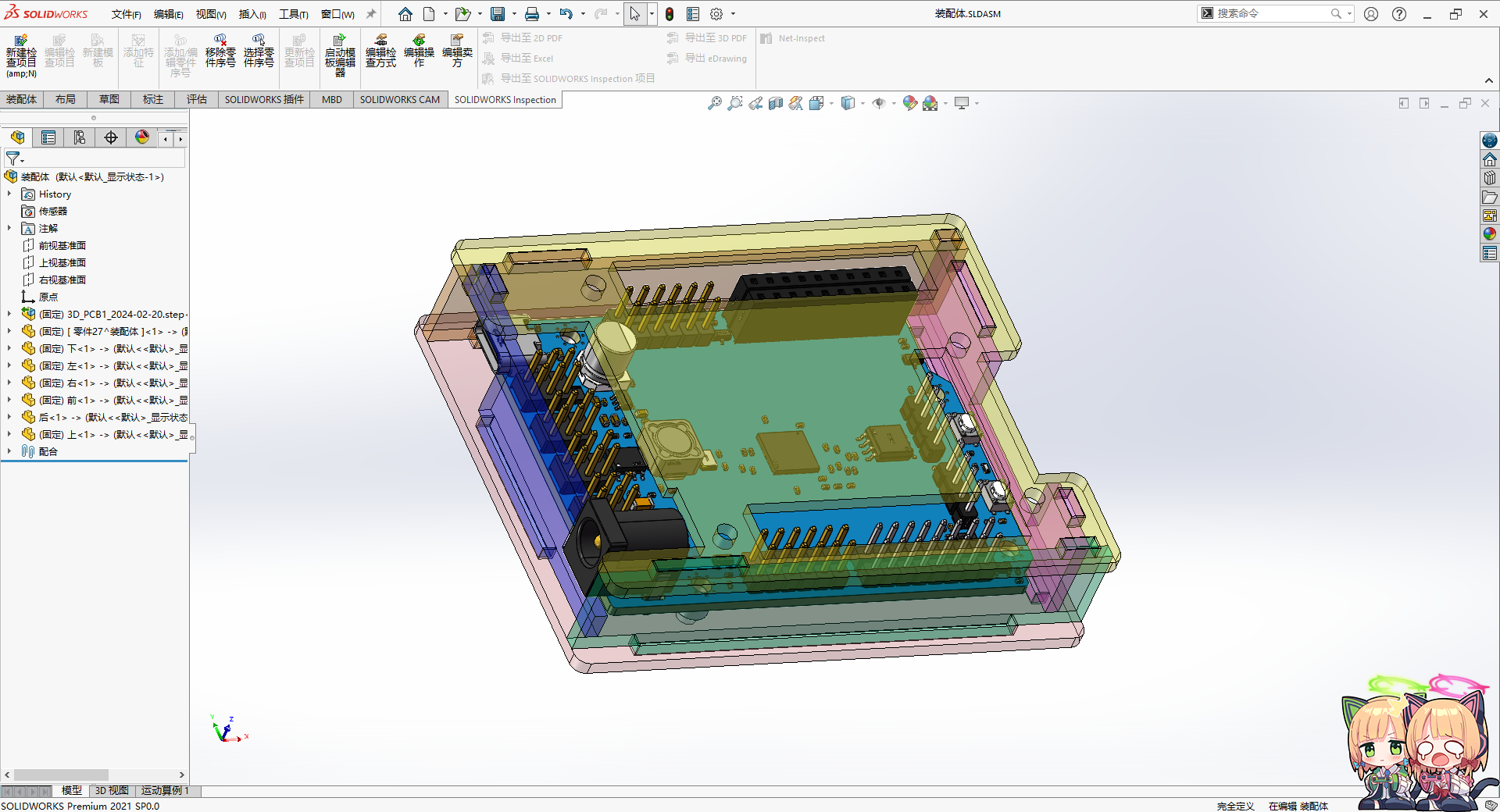Switch to ConfigurationManager panel tab

(x=80, y=137)
